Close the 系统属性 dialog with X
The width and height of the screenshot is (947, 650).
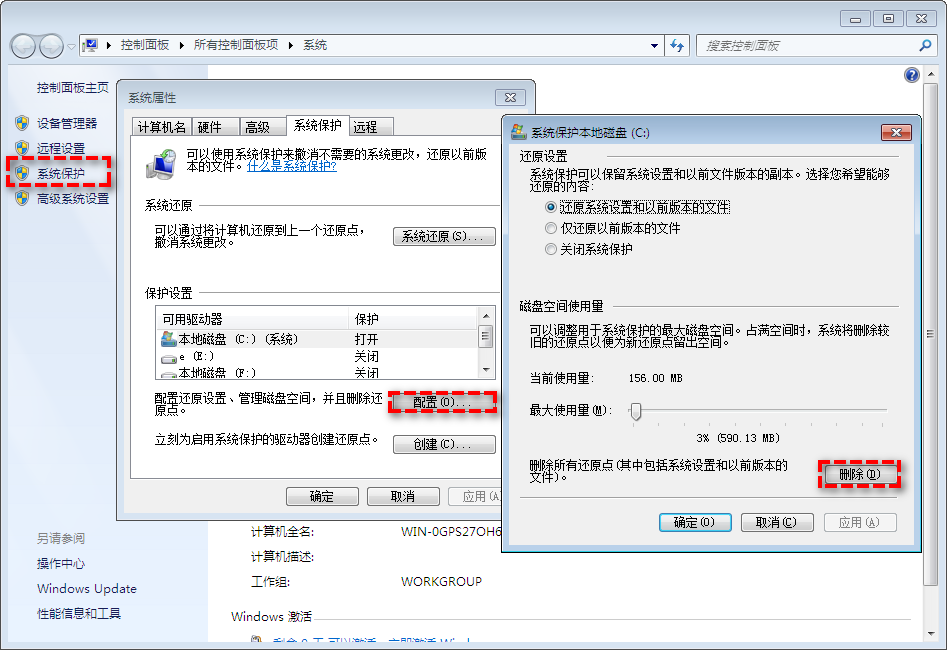point(510,97)
